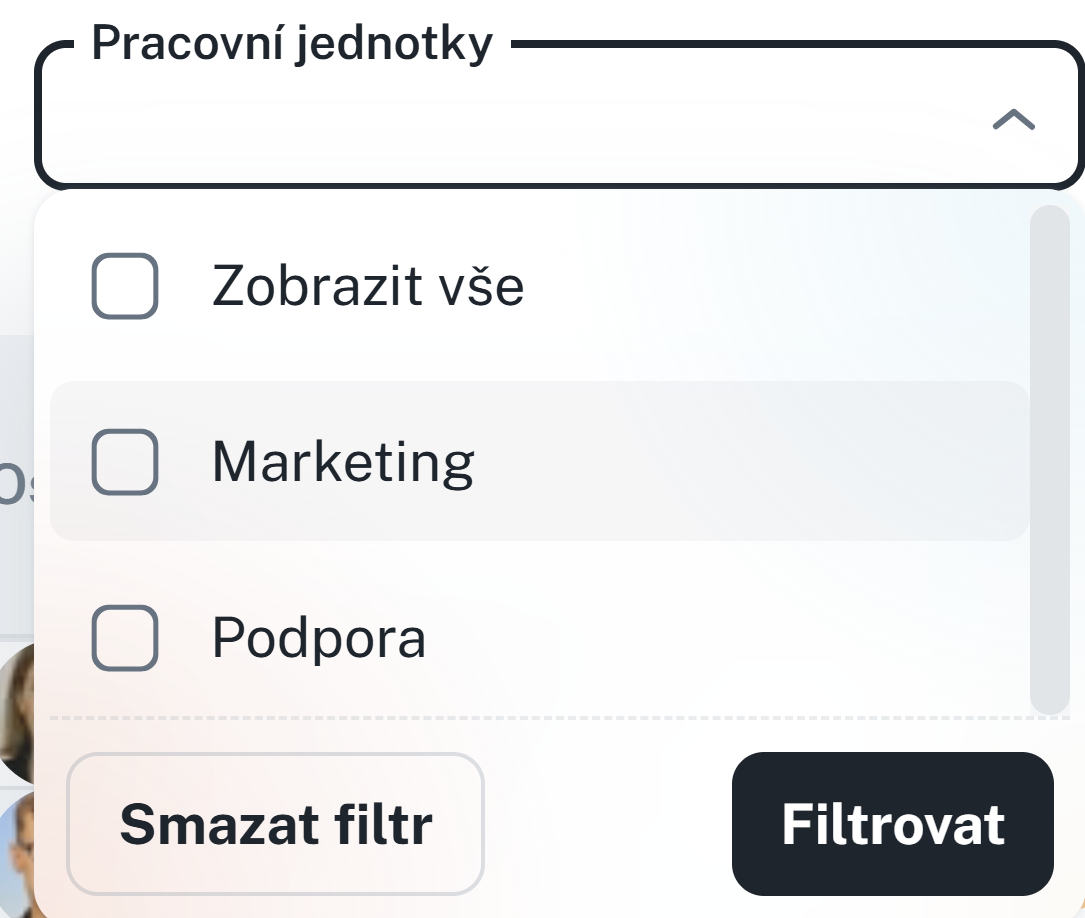Click empty space in highlighted Marketing row
1085x918 pixels.
750,462
